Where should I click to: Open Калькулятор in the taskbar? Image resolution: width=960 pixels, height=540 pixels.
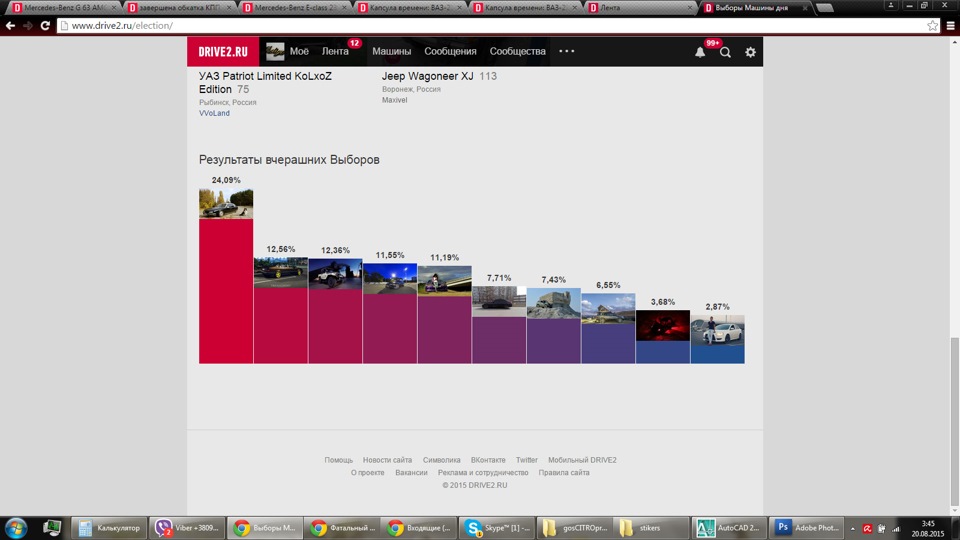[110, 528]
